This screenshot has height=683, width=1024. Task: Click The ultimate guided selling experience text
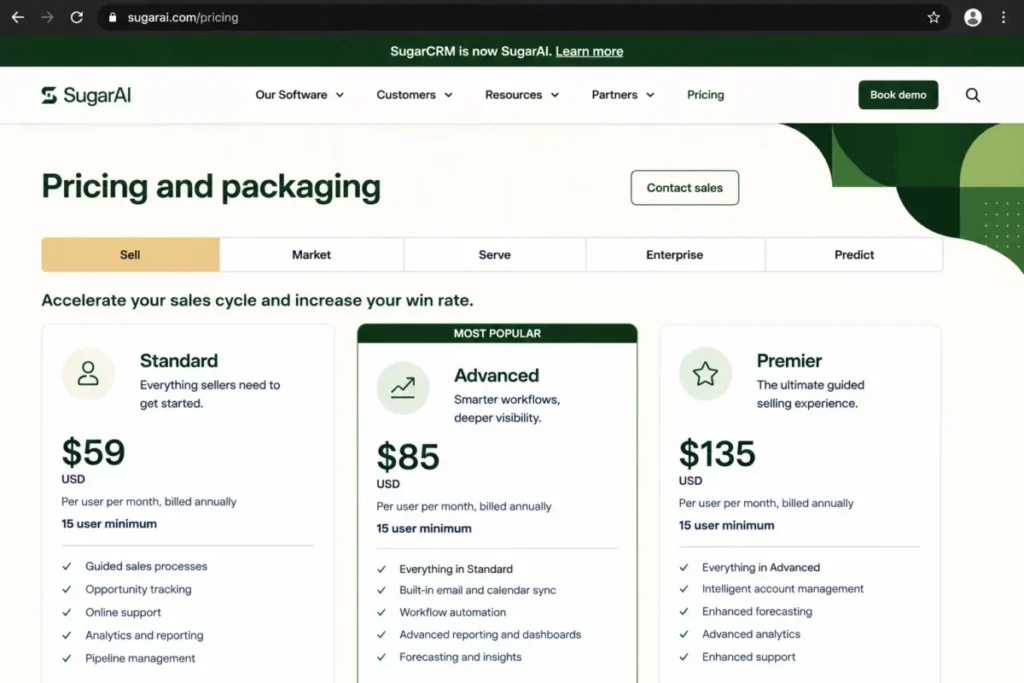[x=810, y=394]
